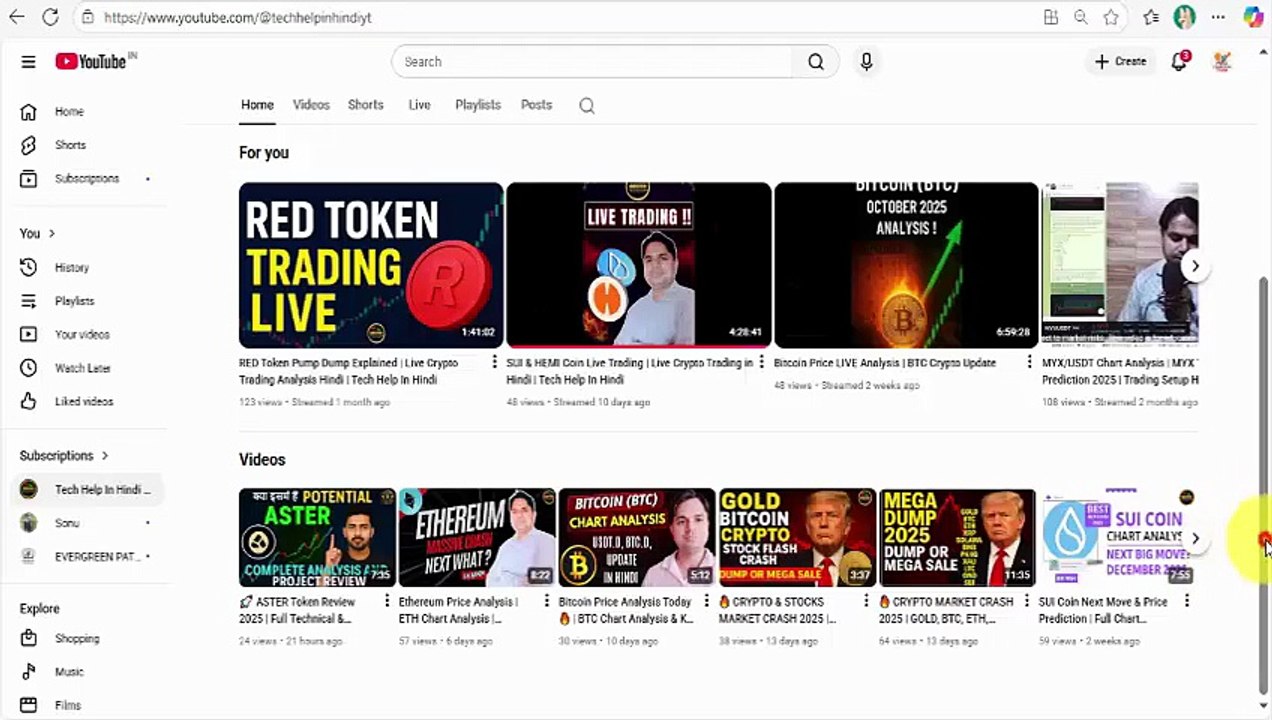Open options for SUI & HEMI video
The height and width of the screenshot is (720, 1272).
(762, 363)
